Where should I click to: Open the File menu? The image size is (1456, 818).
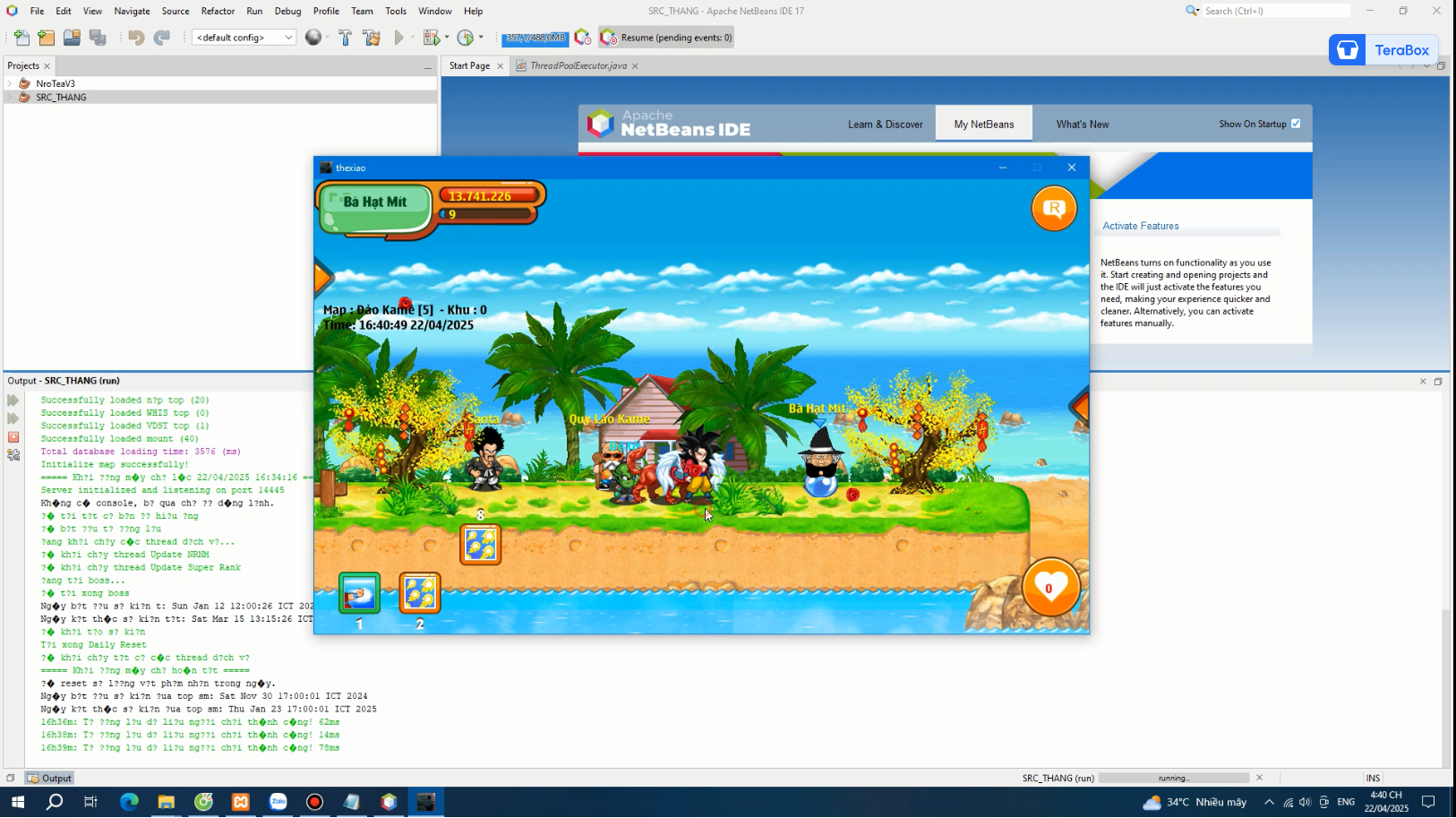(x=37, y=11)
